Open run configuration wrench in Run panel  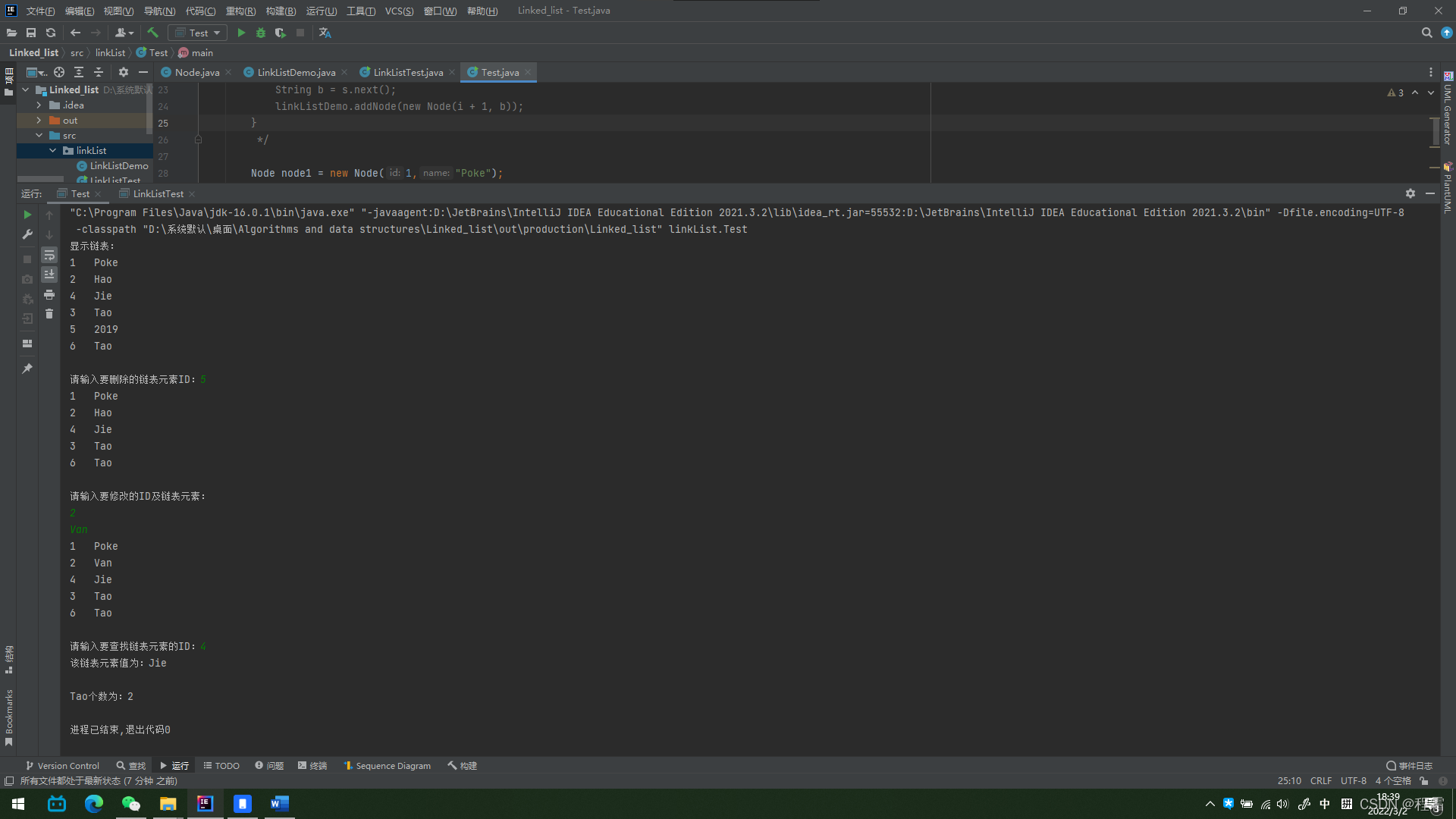pos(27,234)
